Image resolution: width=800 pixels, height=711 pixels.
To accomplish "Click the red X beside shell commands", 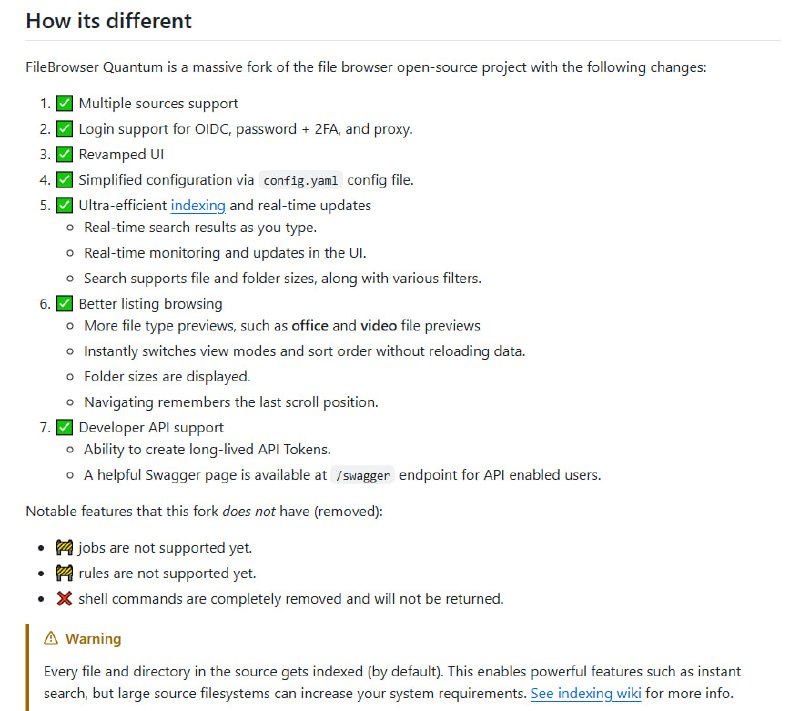I will pos(64,599).
